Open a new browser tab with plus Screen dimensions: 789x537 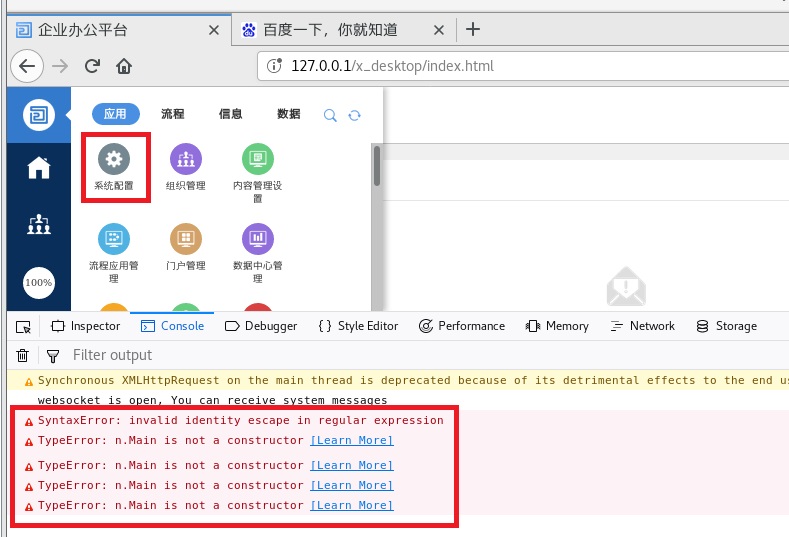click(x=472, y=29)
